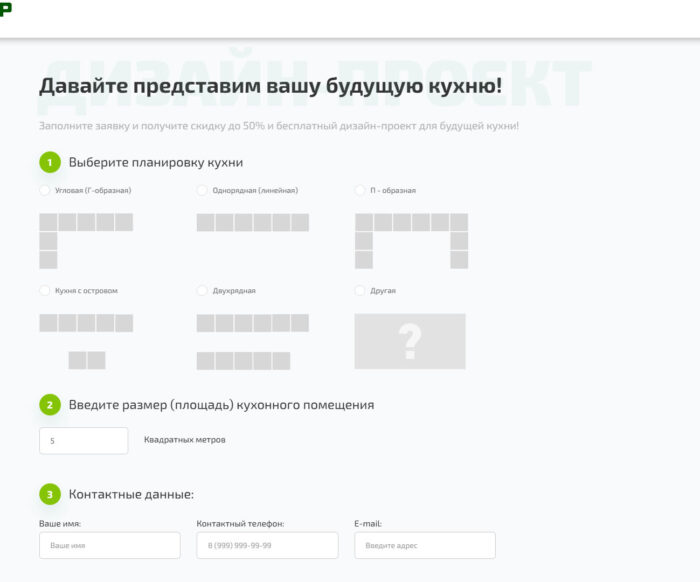This screenshot has width=700, height=582.
Task: Select the Угловая (Г-образная) radio button
Action: [45, 190]
